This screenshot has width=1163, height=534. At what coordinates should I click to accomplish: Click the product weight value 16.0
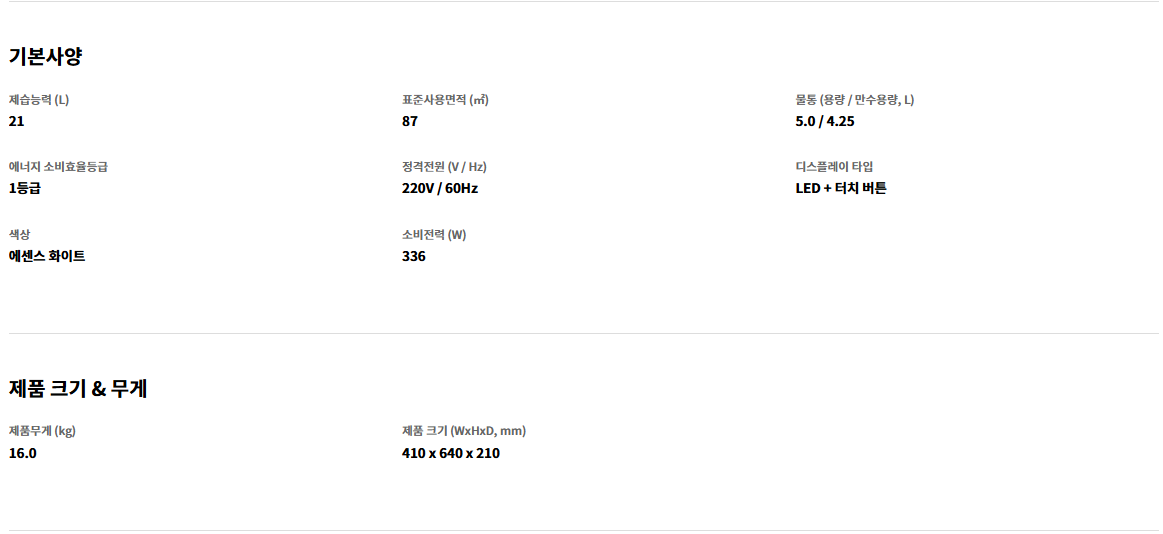[22, 453]
